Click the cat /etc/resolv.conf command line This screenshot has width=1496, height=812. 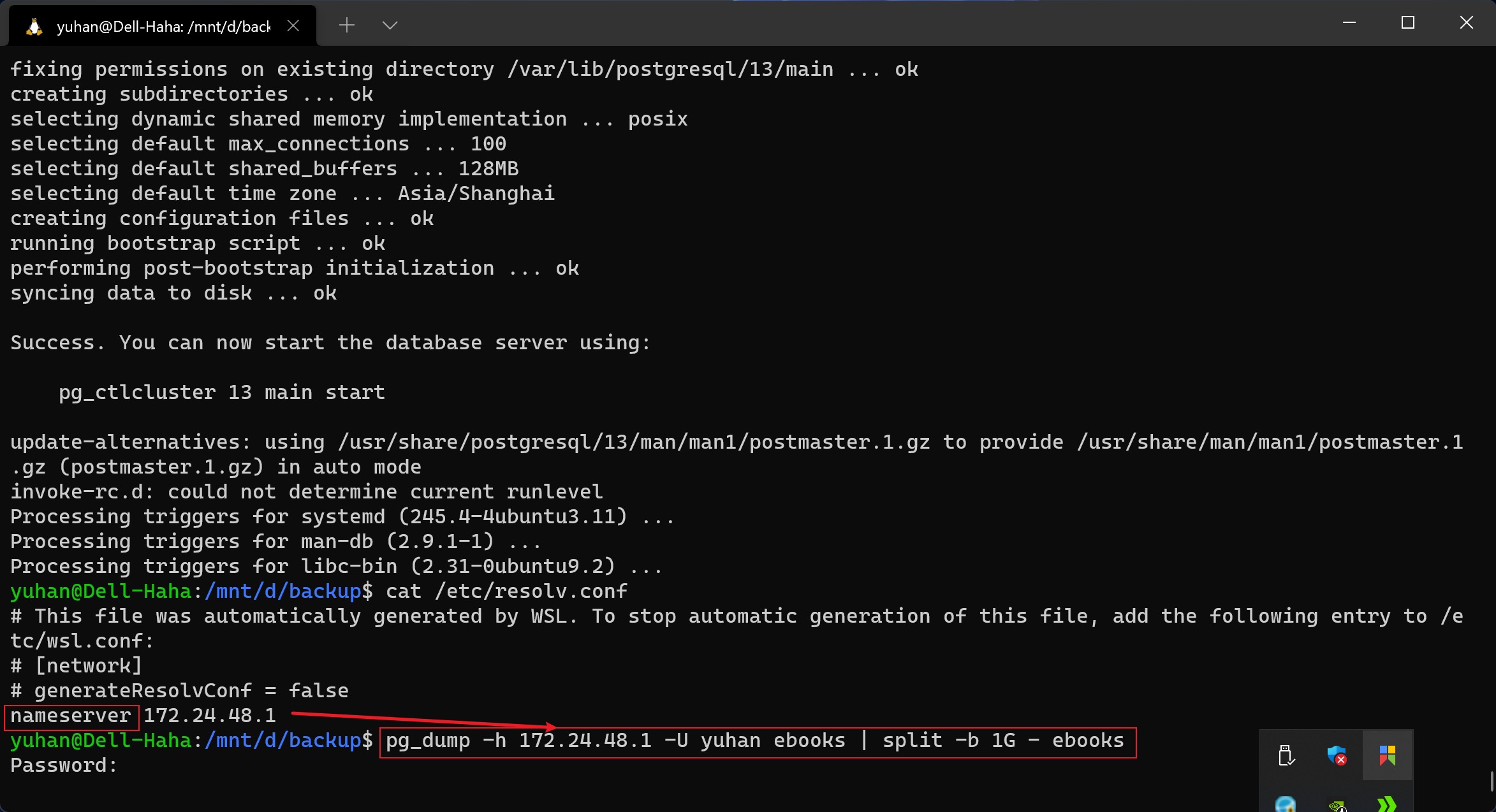click(506, 591)
